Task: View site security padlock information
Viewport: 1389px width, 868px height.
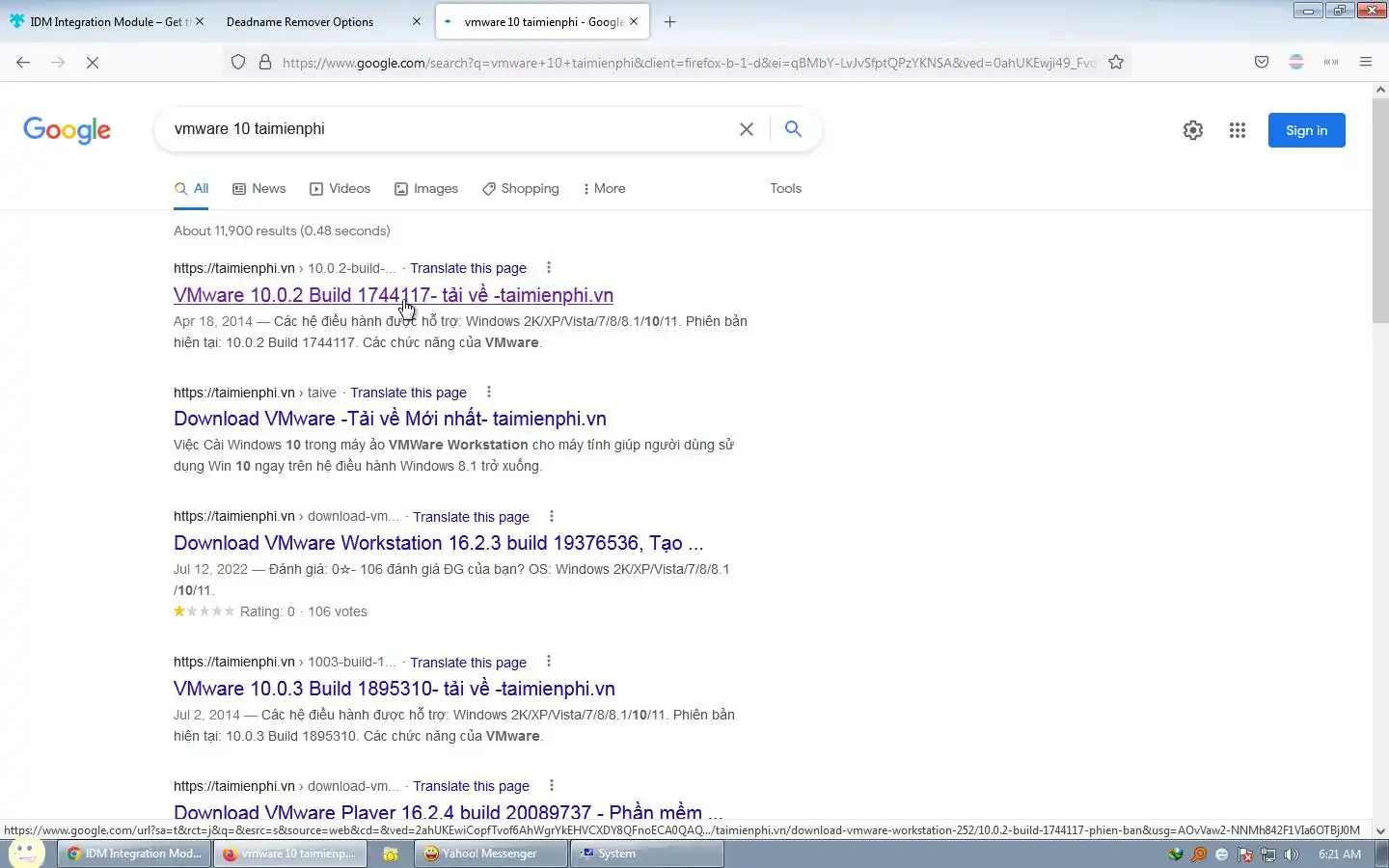Action: (265, 63)
